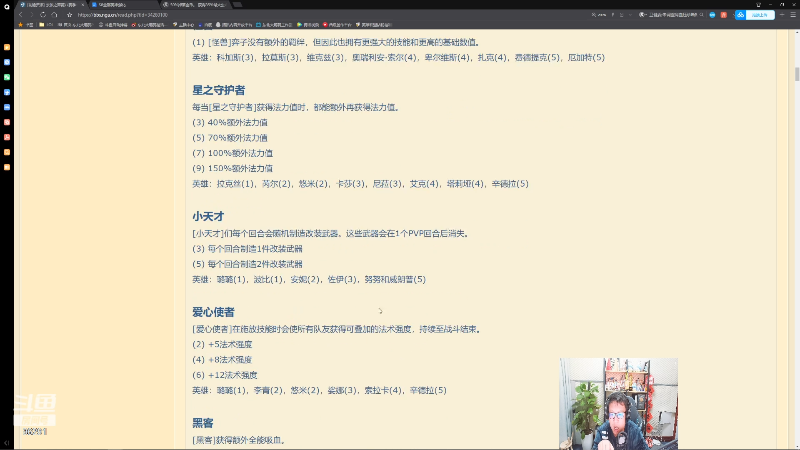800x450 pixels.
Task: Click the blue cloud upload icon
Action: pyautogui.click(x=740, y=15)
